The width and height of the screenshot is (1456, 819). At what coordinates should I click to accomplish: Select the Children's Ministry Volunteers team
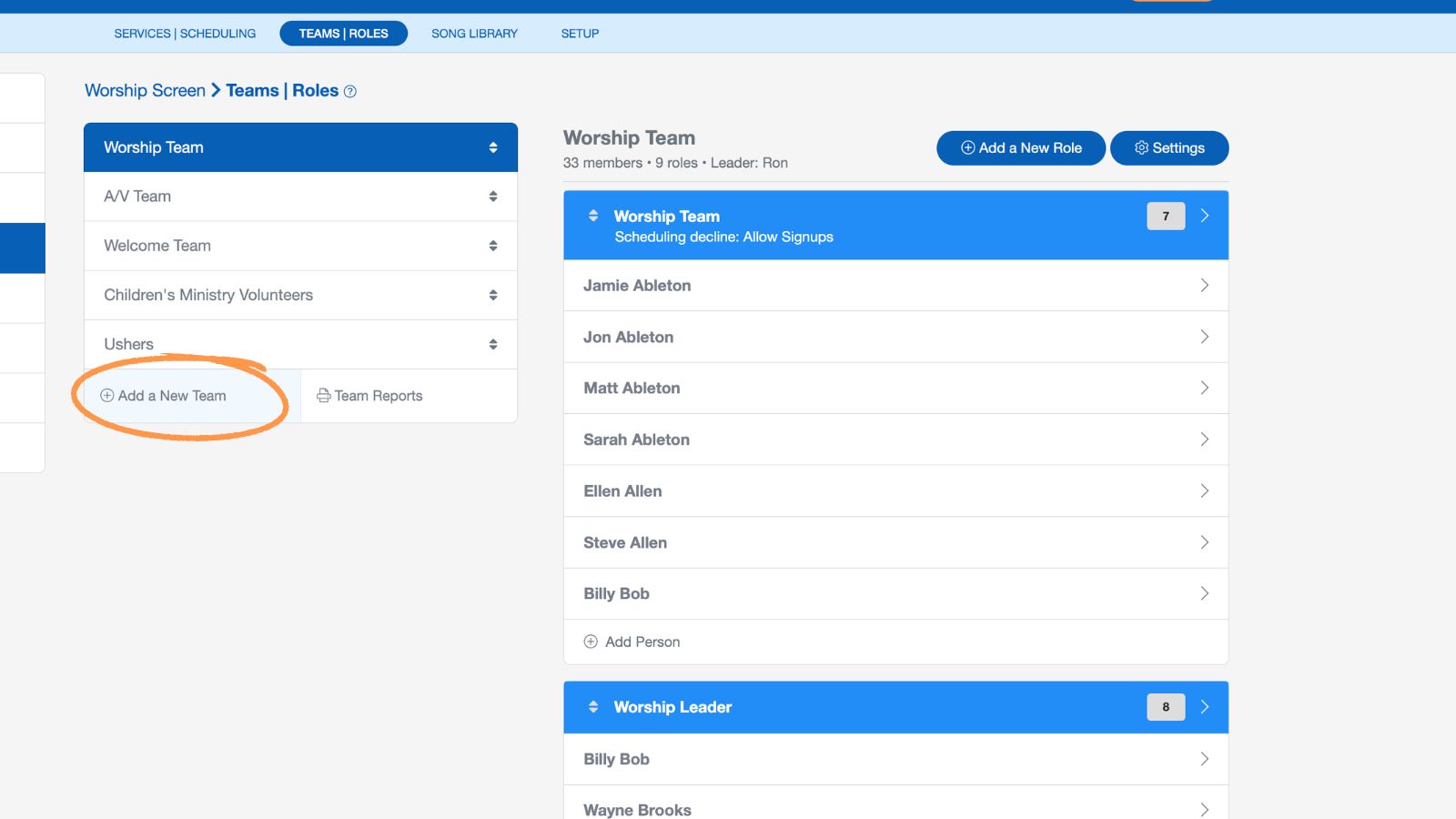click(x=208, y=295)
